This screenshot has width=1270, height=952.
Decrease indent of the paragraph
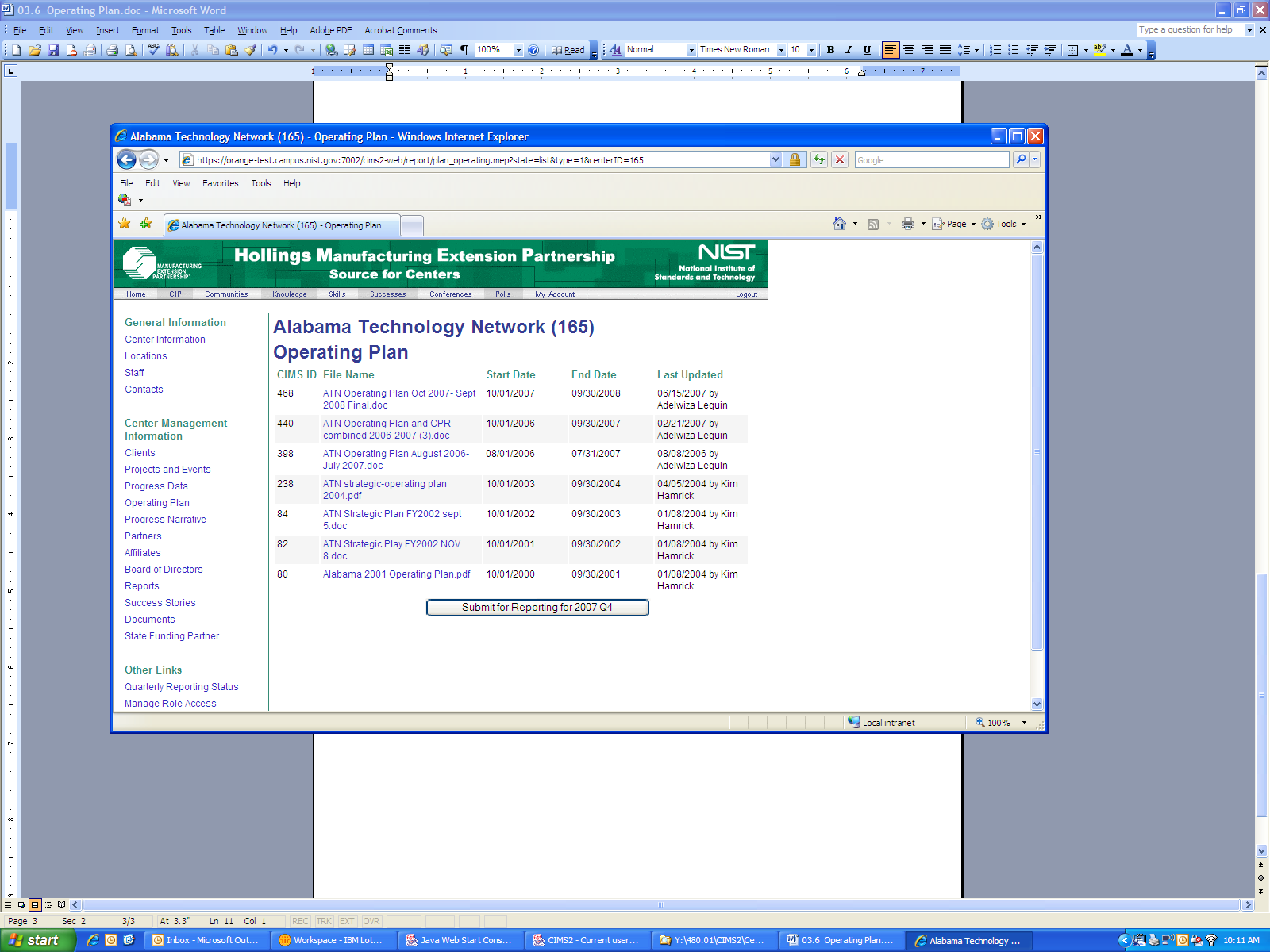pyautogui.click(x=1032, y=50)
